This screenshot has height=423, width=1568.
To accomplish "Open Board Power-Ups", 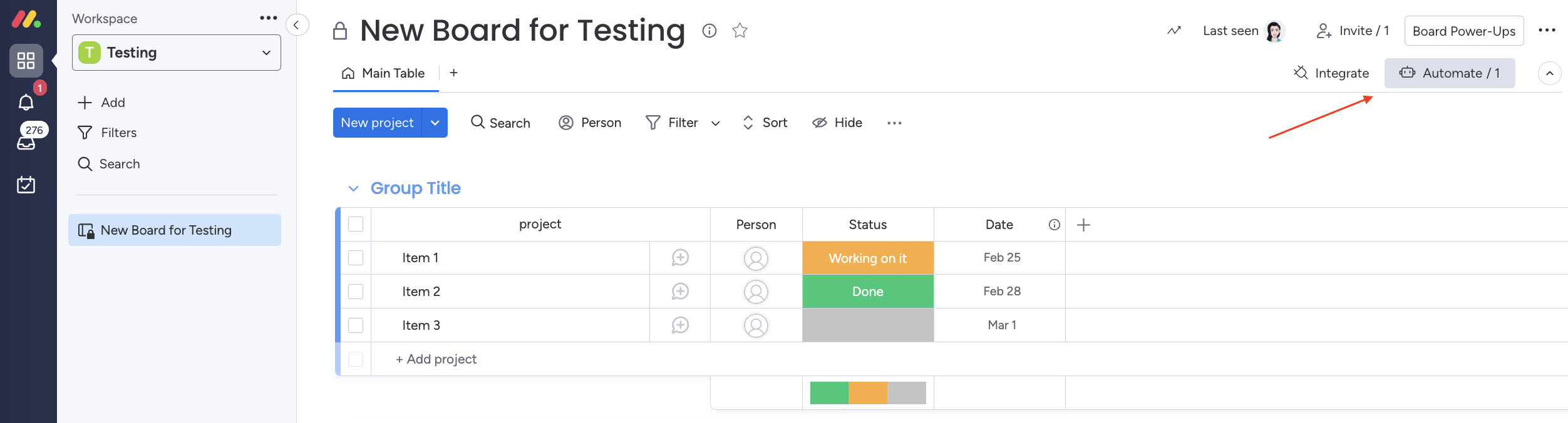I will tap(1463, 31).
